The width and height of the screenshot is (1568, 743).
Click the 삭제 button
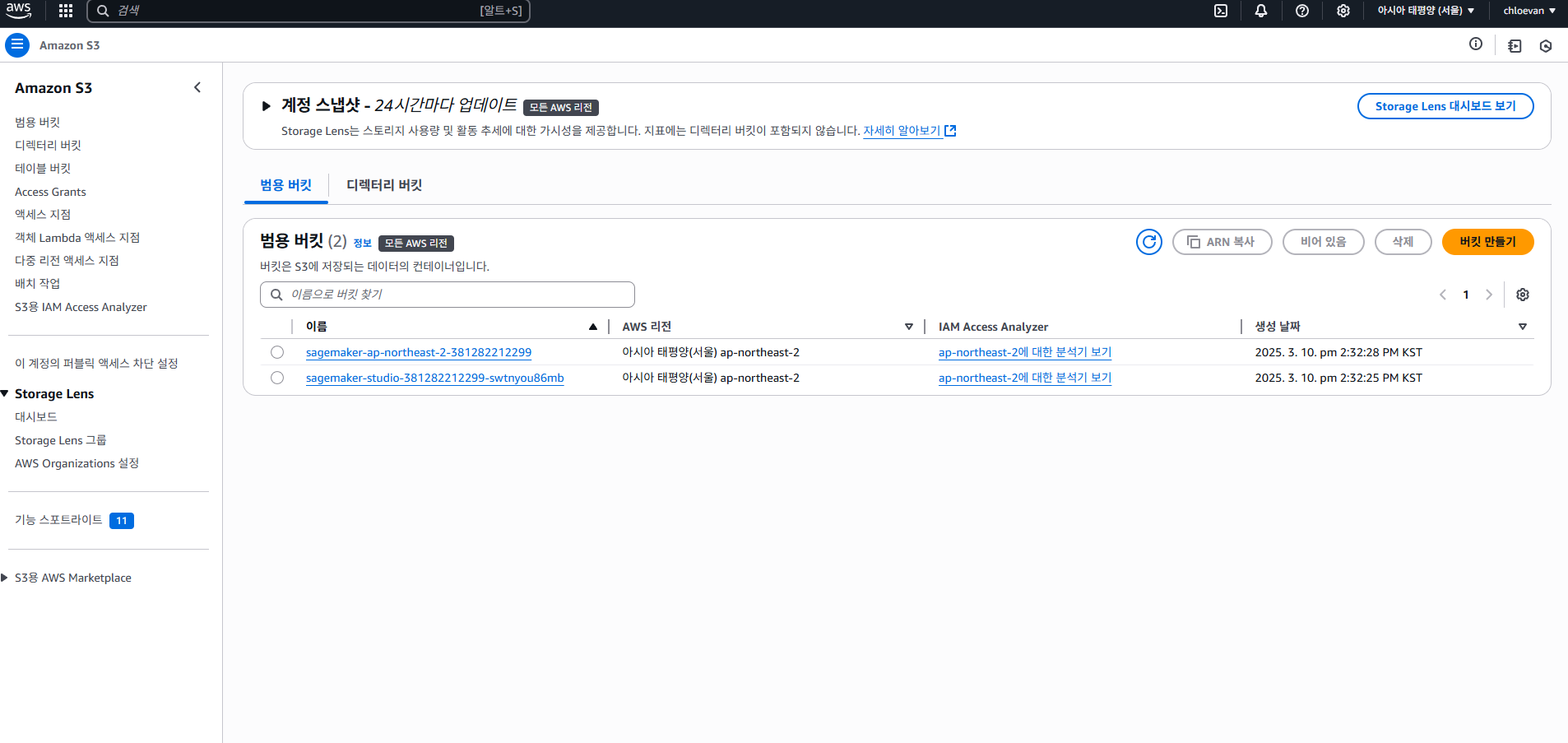pyautogui.click(x=1403, y=242)
